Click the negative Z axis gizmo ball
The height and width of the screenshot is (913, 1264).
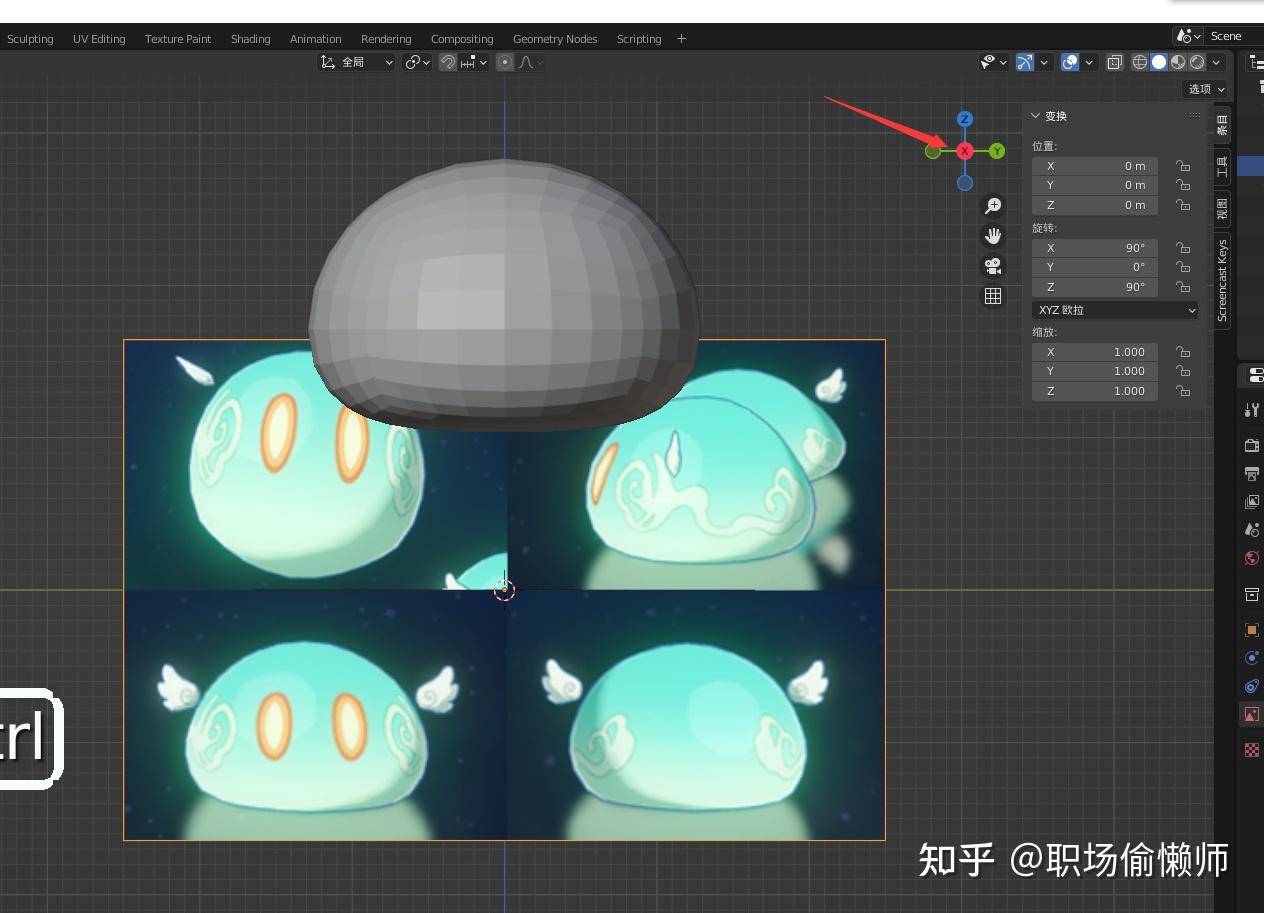pyautogui.click(x=965, y=183)
